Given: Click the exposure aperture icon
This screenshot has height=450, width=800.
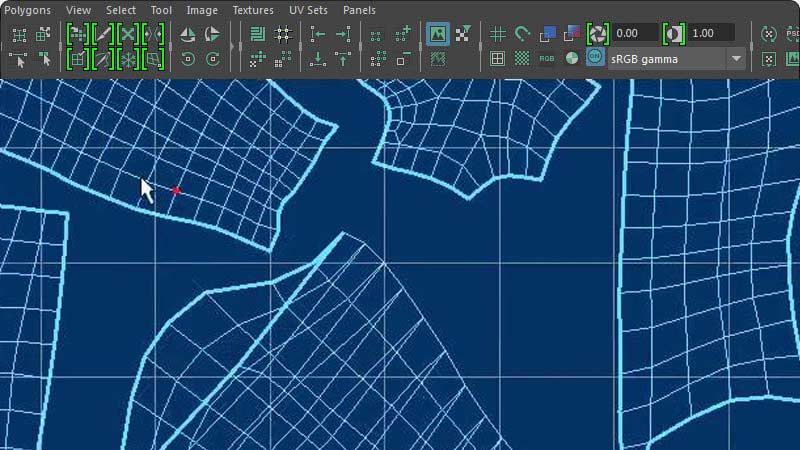Looking at the screenshot, I should [x=597, y=34].
